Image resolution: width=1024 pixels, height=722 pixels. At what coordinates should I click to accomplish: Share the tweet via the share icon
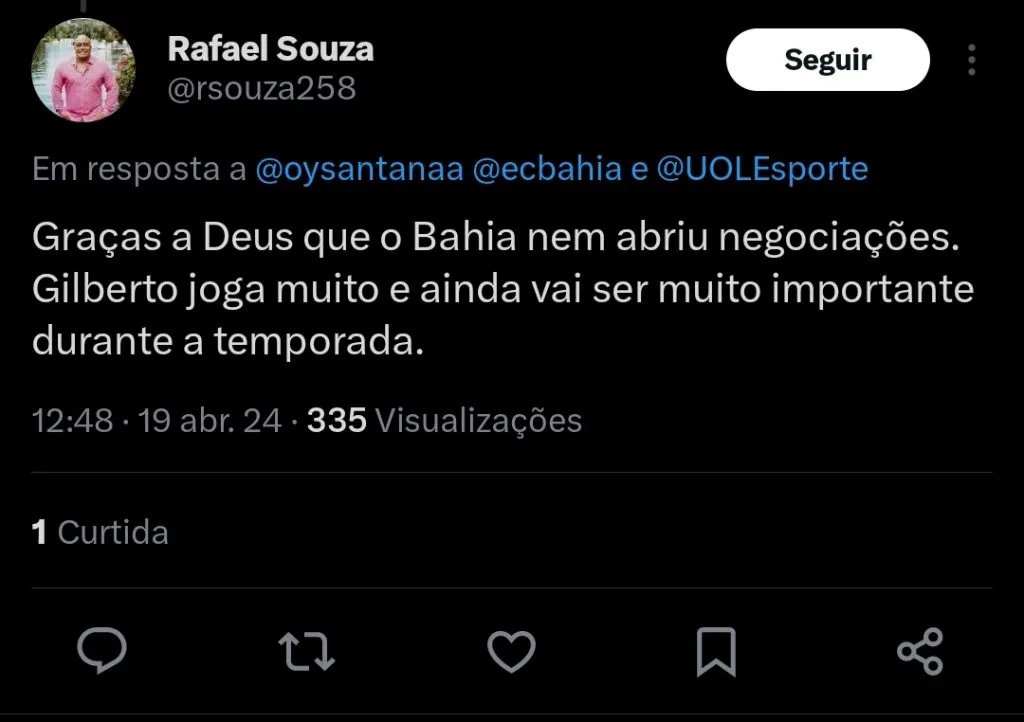point(919,651)
